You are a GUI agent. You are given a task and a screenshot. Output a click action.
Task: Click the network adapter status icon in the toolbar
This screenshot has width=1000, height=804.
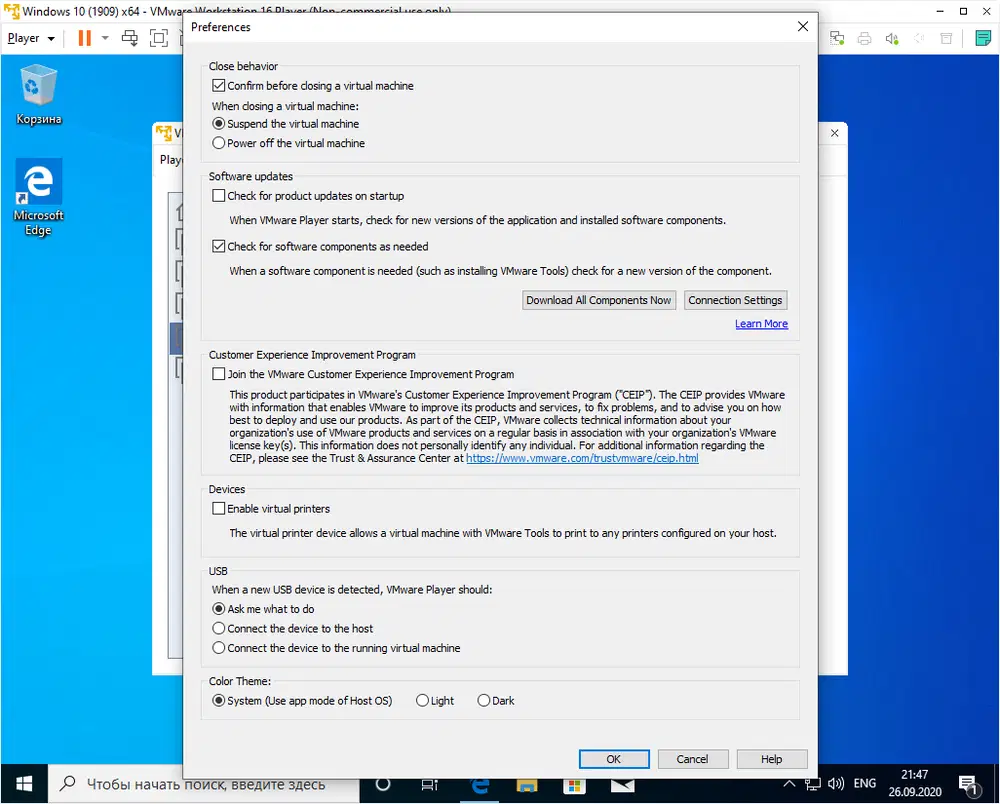(x=837, y=38)
